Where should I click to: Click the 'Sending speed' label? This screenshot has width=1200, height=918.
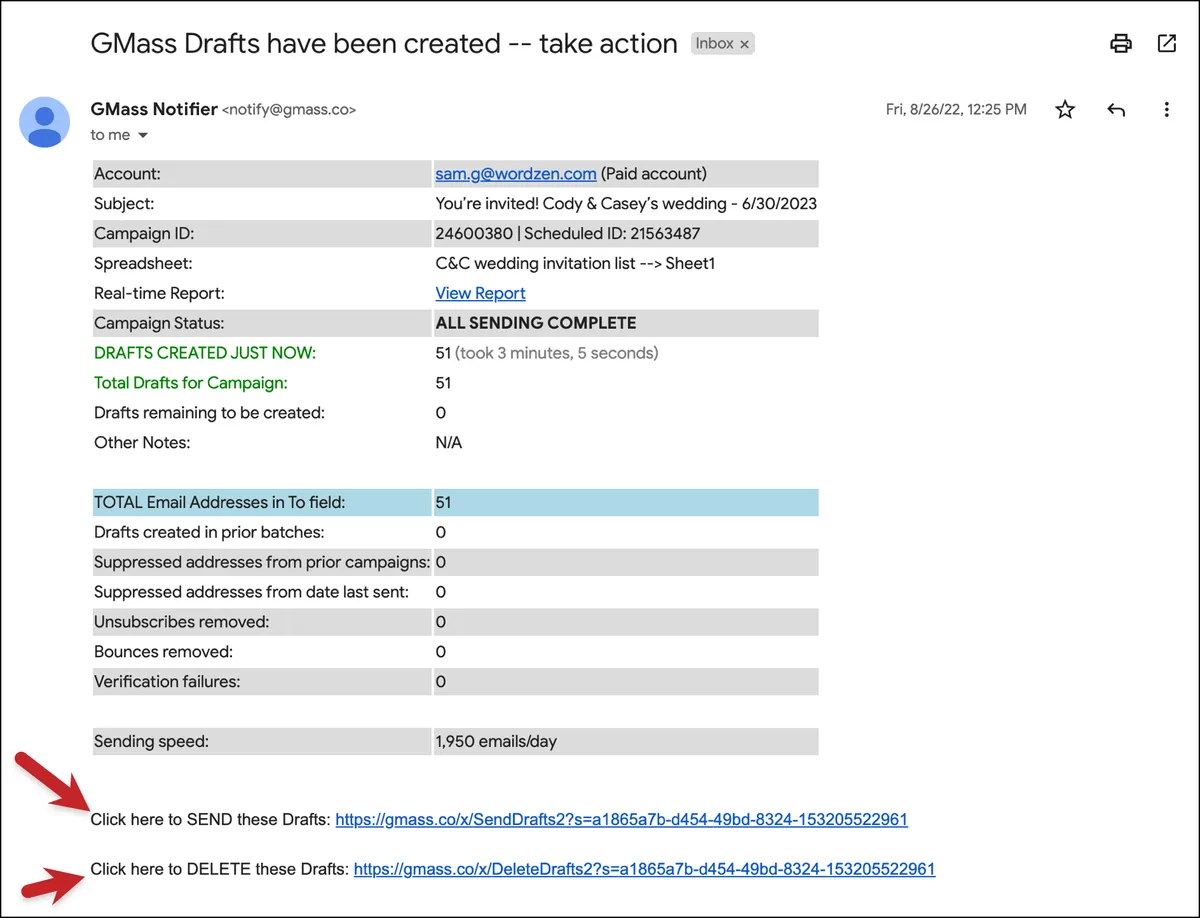point(151,742)
